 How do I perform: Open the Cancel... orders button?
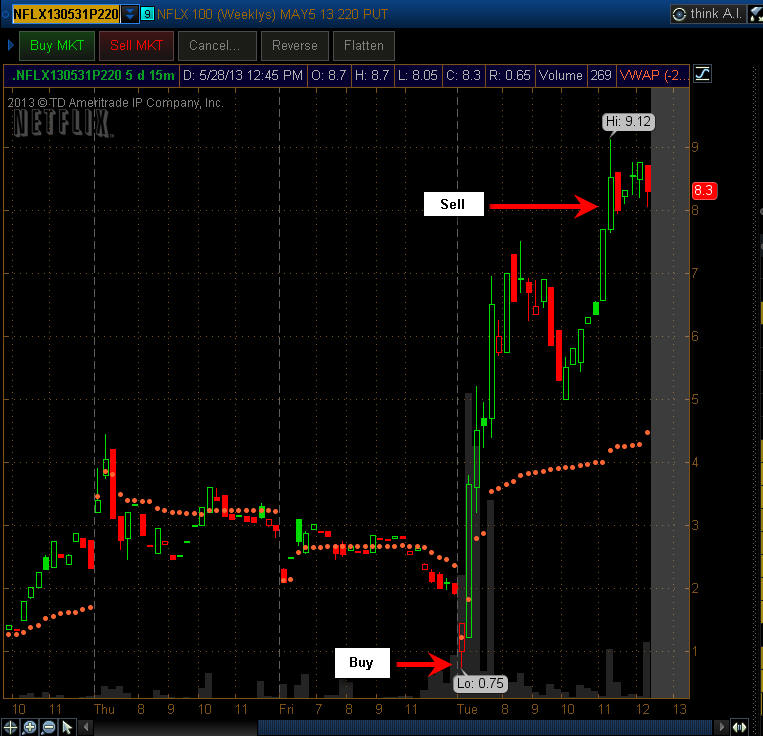(x=217, y=46)
